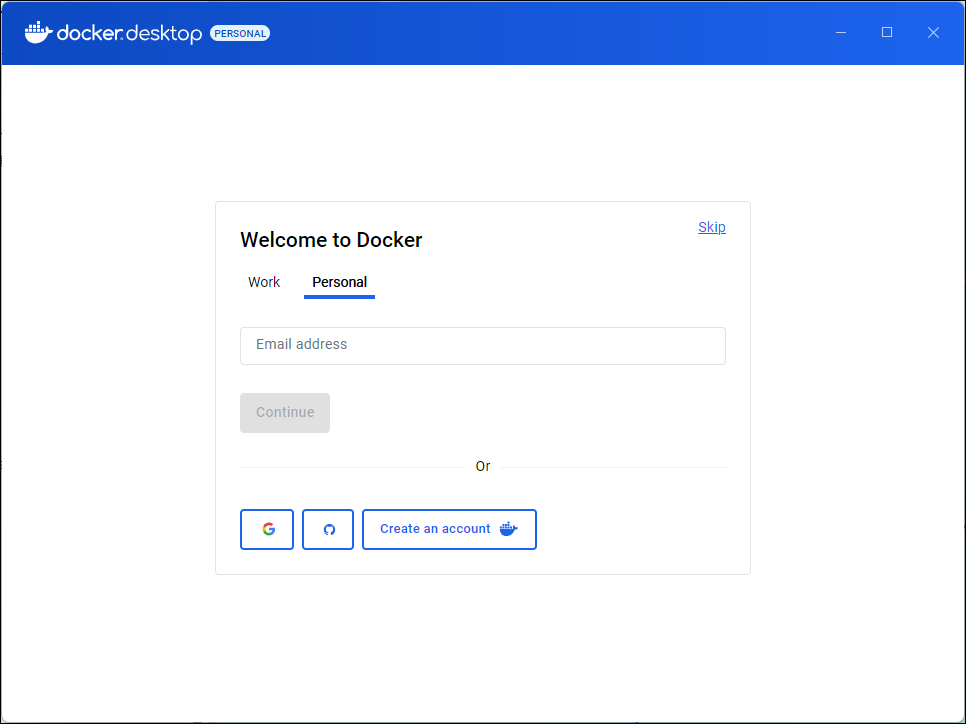Click the Continue button
Screen dimensions: 966x724
click(x=285, y=413)
